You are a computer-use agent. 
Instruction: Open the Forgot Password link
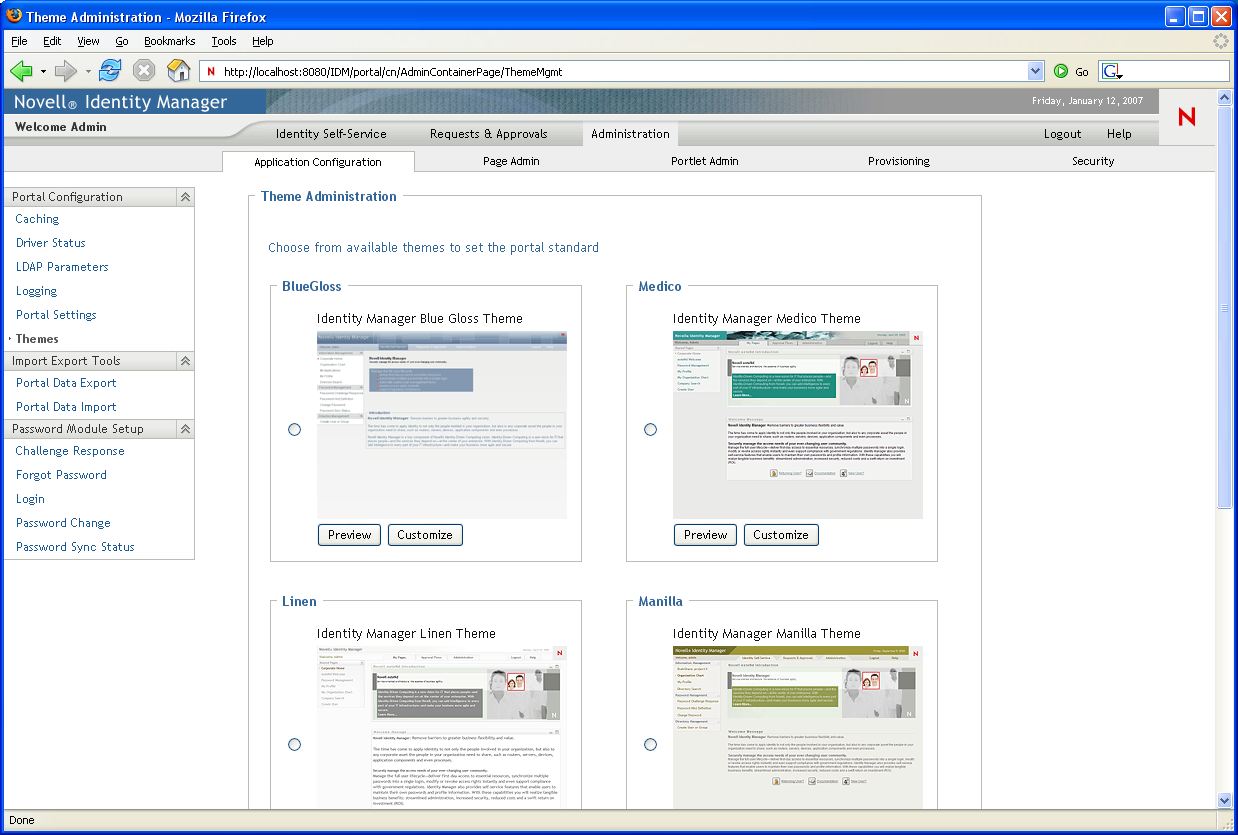coord(61,475)
